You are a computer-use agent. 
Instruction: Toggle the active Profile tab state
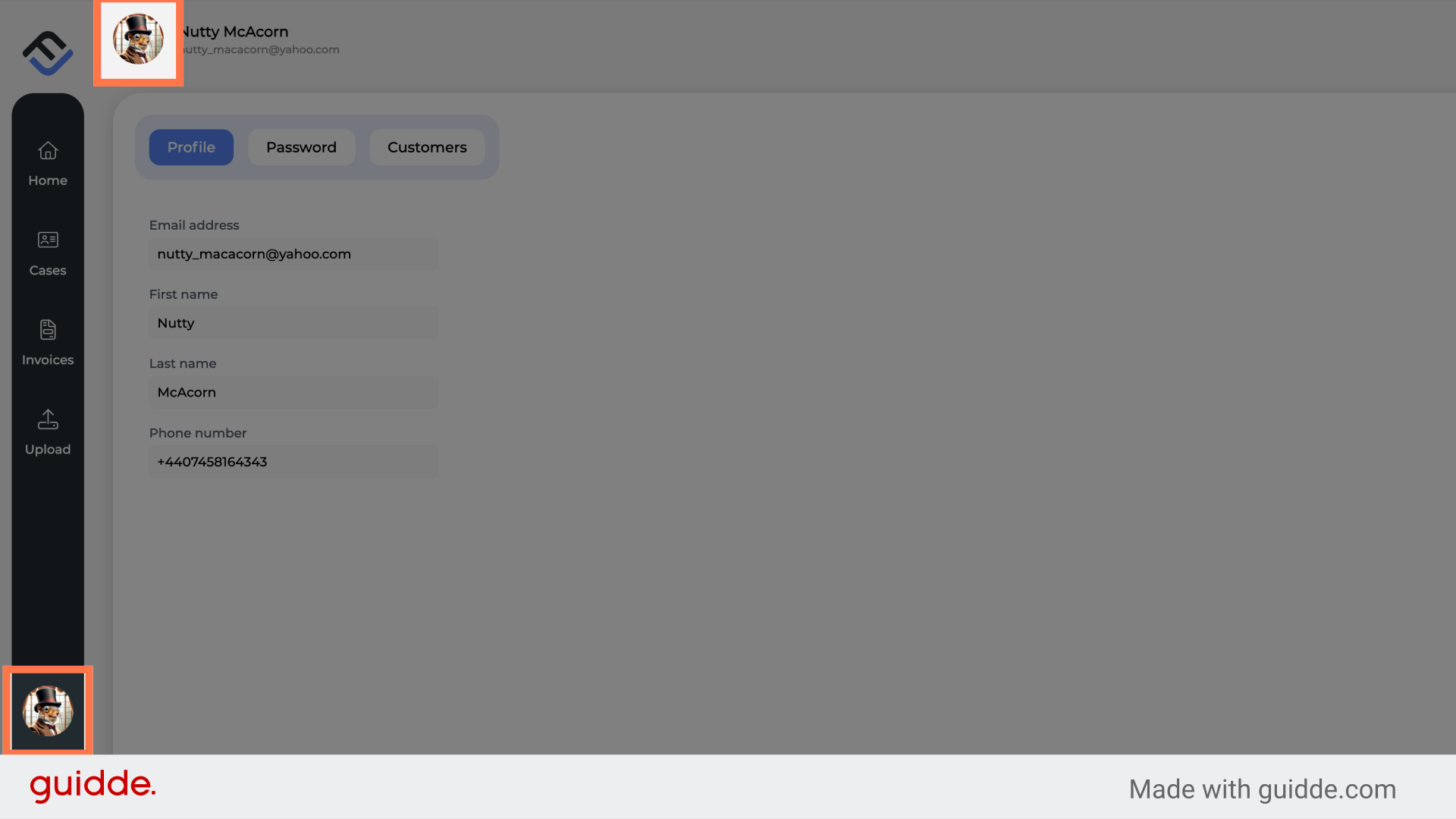click(x=191, y=147)
